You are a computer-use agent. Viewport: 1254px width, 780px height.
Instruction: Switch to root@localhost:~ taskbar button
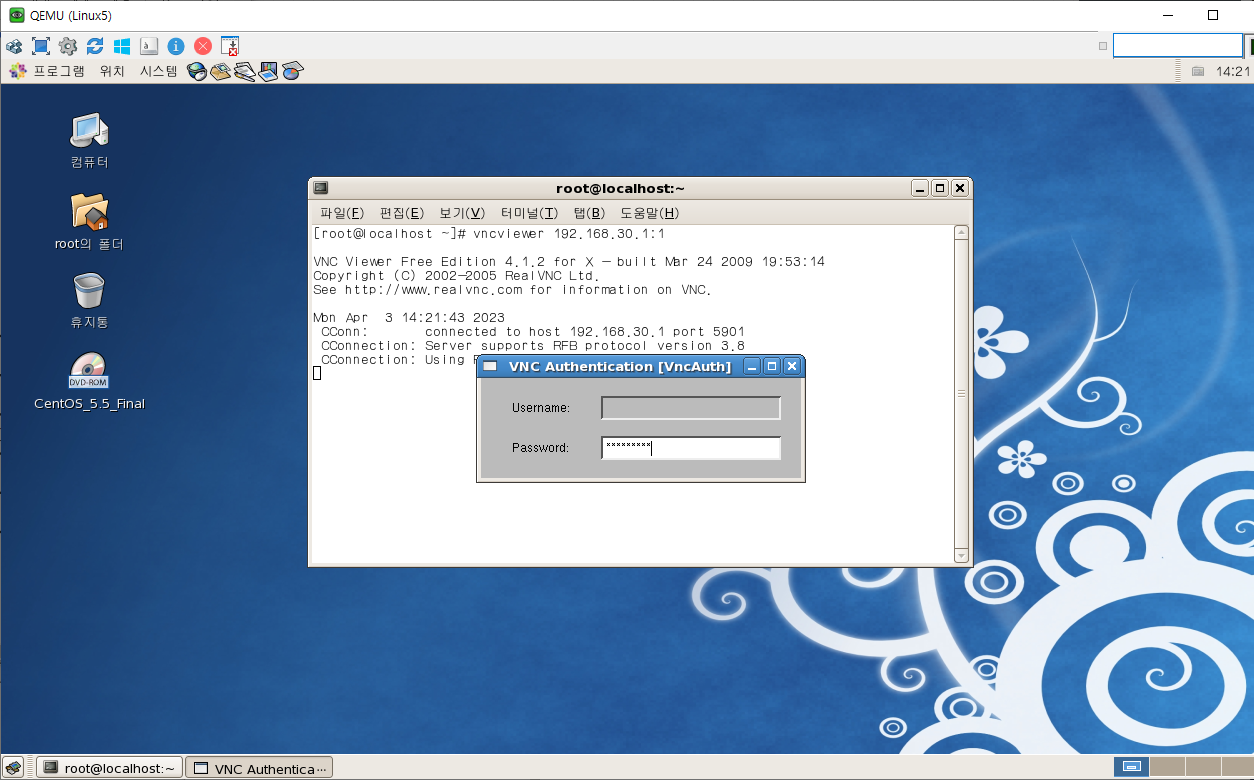pos(110,768)
